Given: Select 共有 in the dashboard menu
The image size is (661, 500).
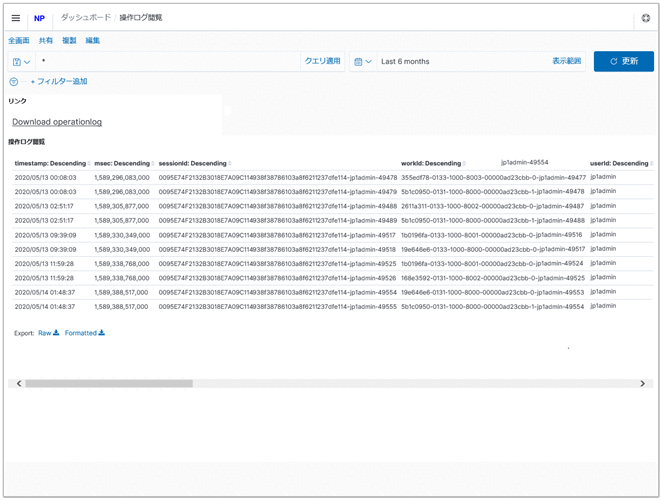Looking at the screenshot, I should click(46, 41).
